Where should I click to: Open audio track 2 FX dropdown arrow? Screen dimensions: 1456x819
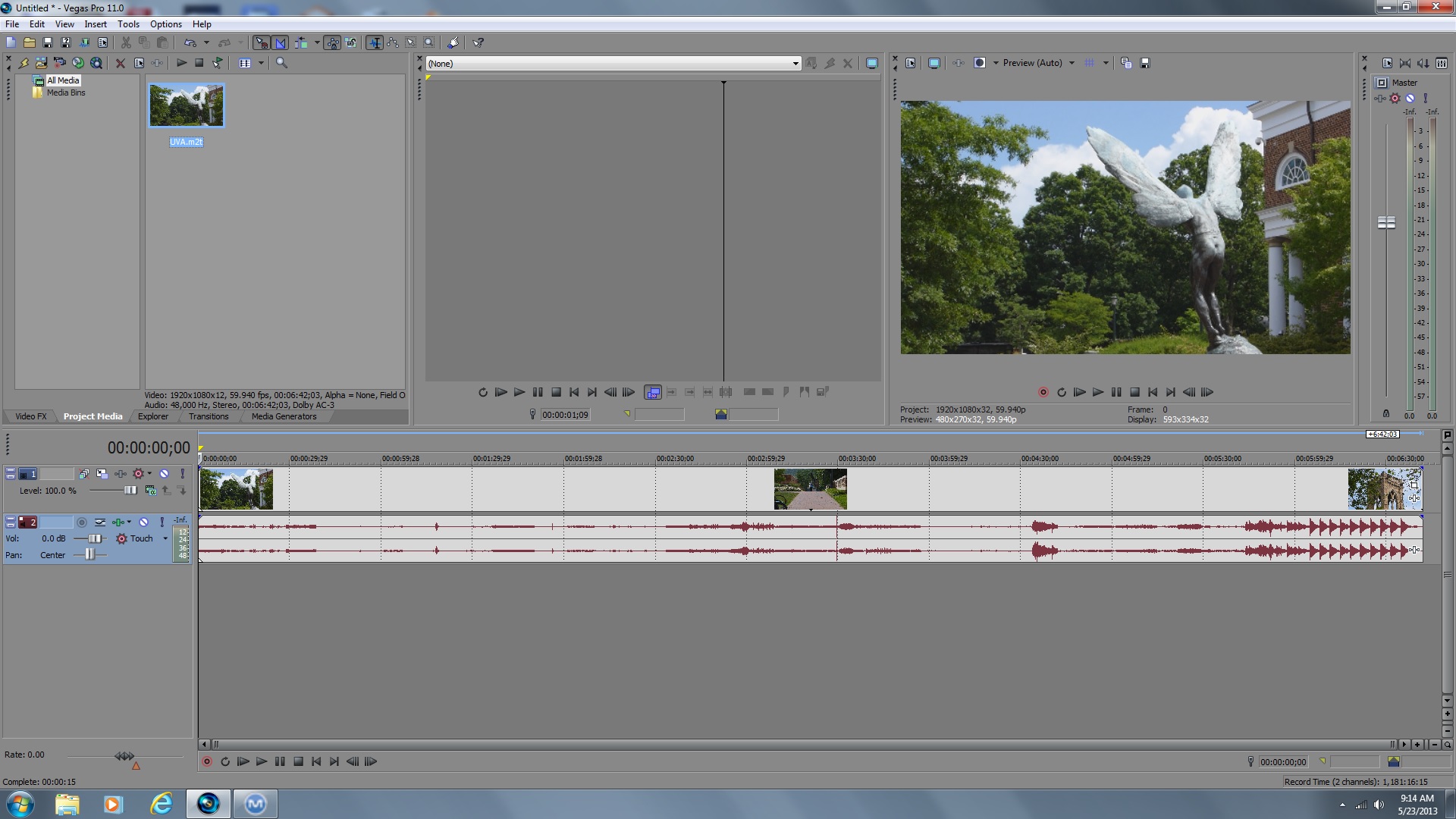click(x=129, y=522)
